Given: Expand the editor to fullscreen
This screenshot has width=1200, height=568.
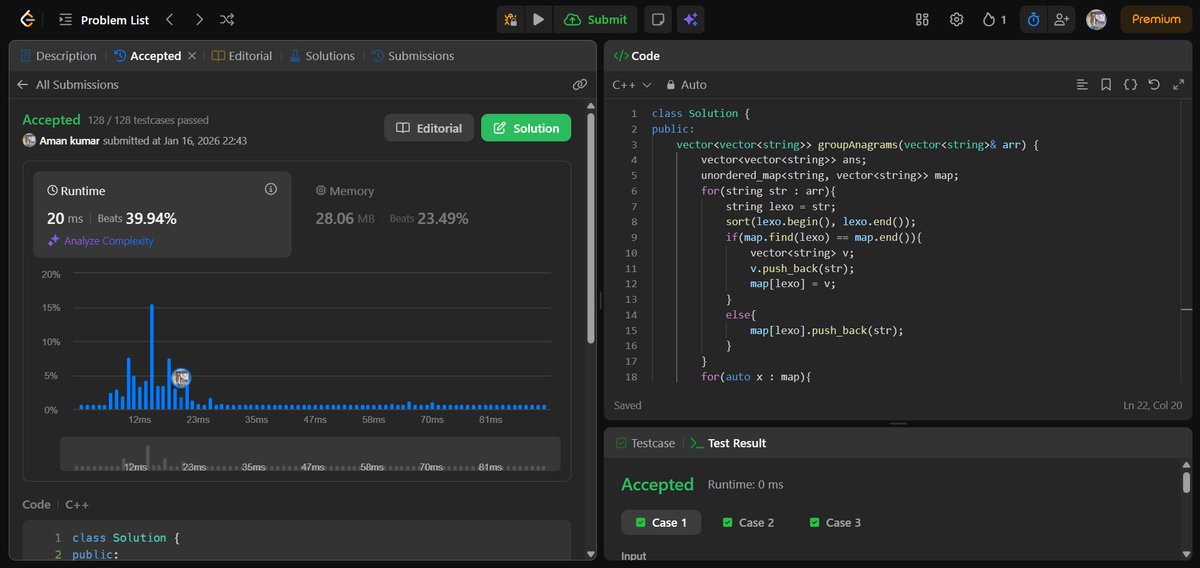Looking at the screenshot, I should pyautogui.click(x=1177, y=85).
